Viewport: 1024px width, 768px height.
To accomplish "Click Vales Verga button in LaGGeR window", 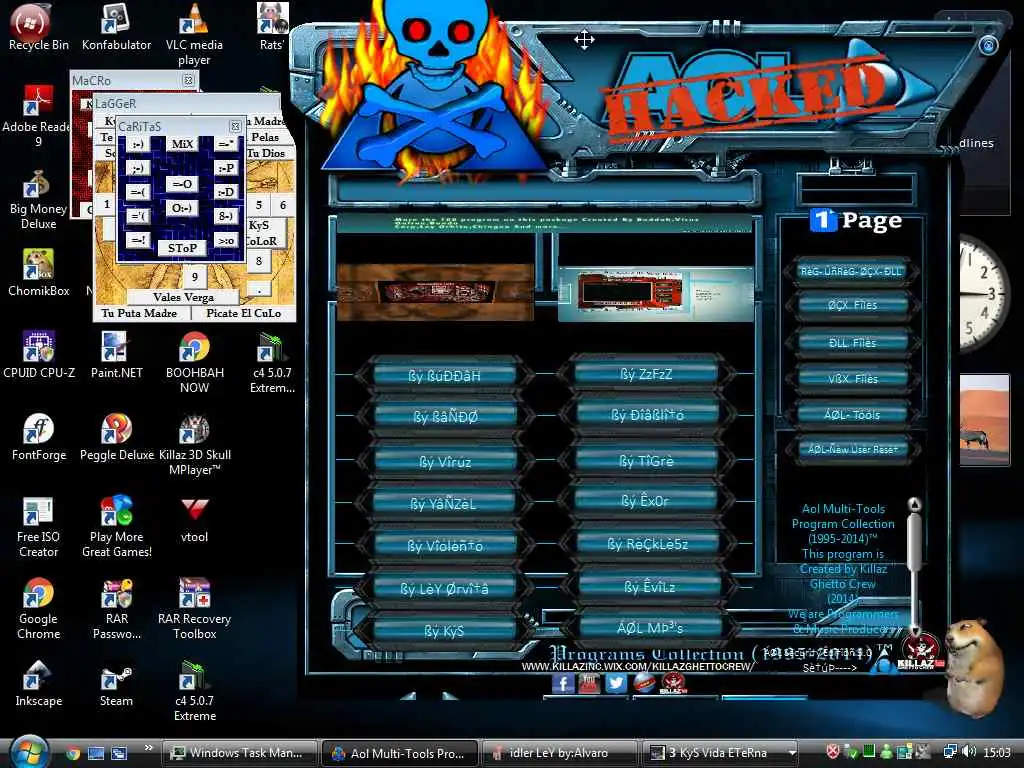I will 184,297.
